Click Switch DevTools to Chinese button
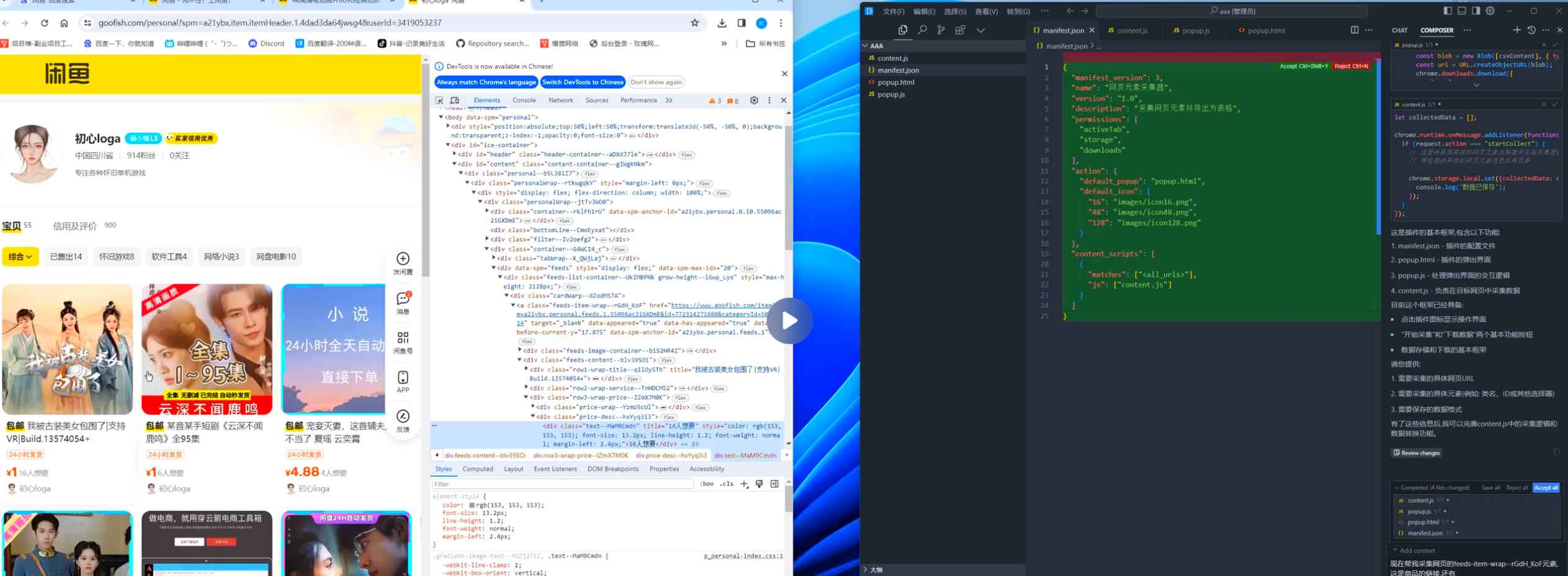The image size is (1568, 576). (x=583, y=82)
